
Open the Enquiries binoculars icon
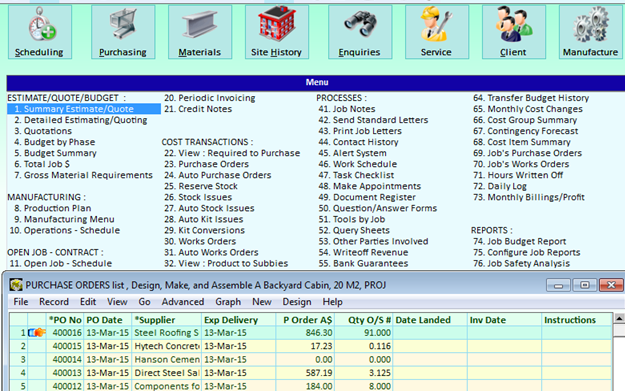pos(360,32)
